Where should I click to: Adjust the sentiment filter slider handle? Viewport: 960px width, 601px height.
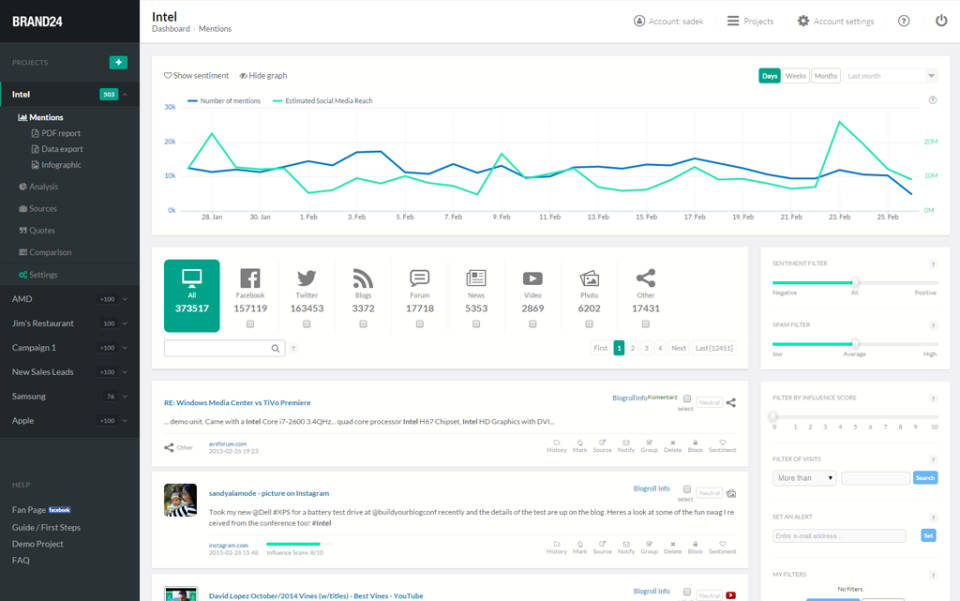pyautogui.click(x=855, y=282)
